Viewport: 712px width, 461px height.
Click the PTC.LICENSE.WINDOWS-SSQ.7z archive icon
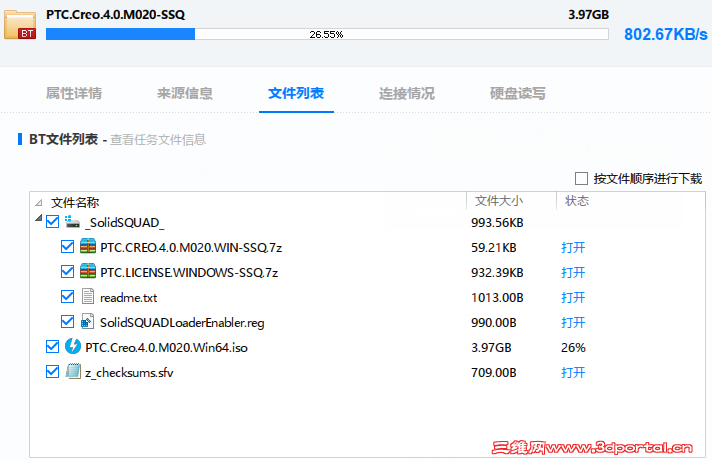click(88, 272)
